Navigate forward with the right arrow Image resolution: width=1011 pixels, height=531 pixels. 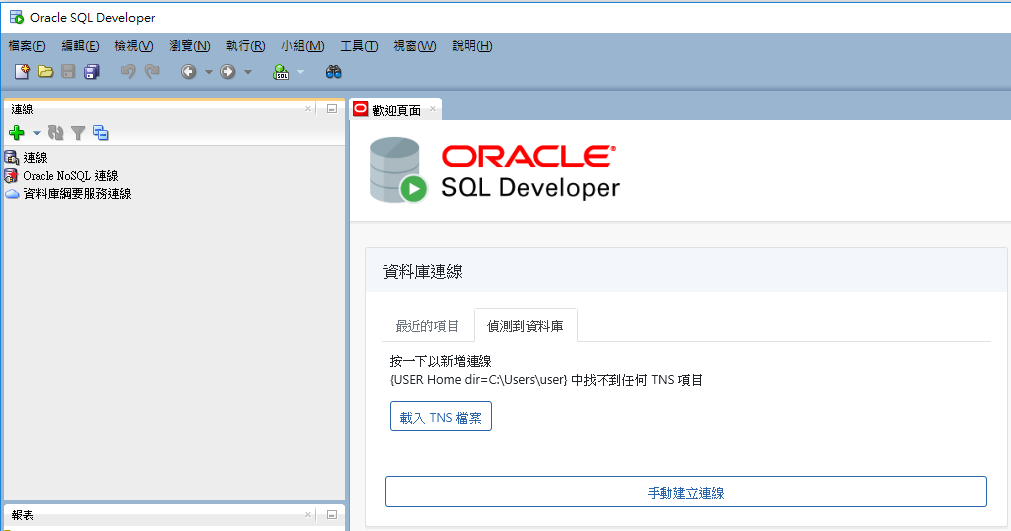(228, 72)
